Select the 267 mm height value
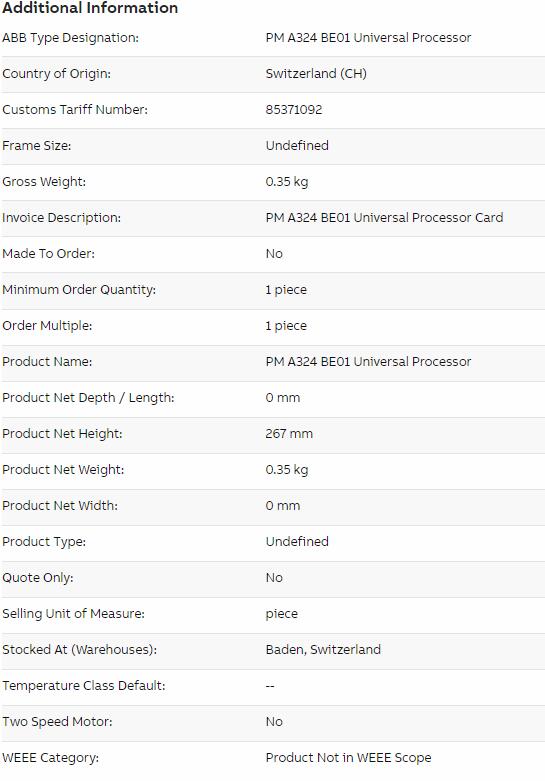 point(289,434)
